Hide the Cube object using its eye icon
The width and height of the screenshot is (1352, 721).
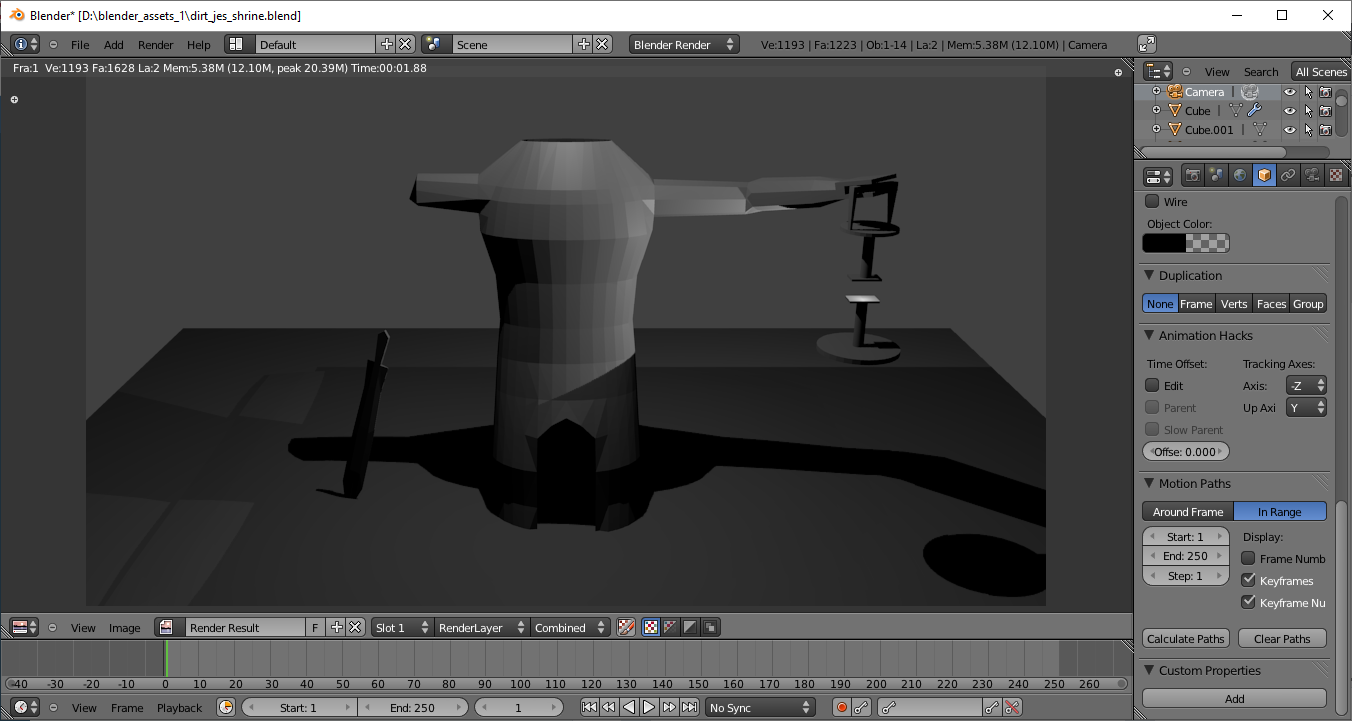click(x=1289, y=111)
